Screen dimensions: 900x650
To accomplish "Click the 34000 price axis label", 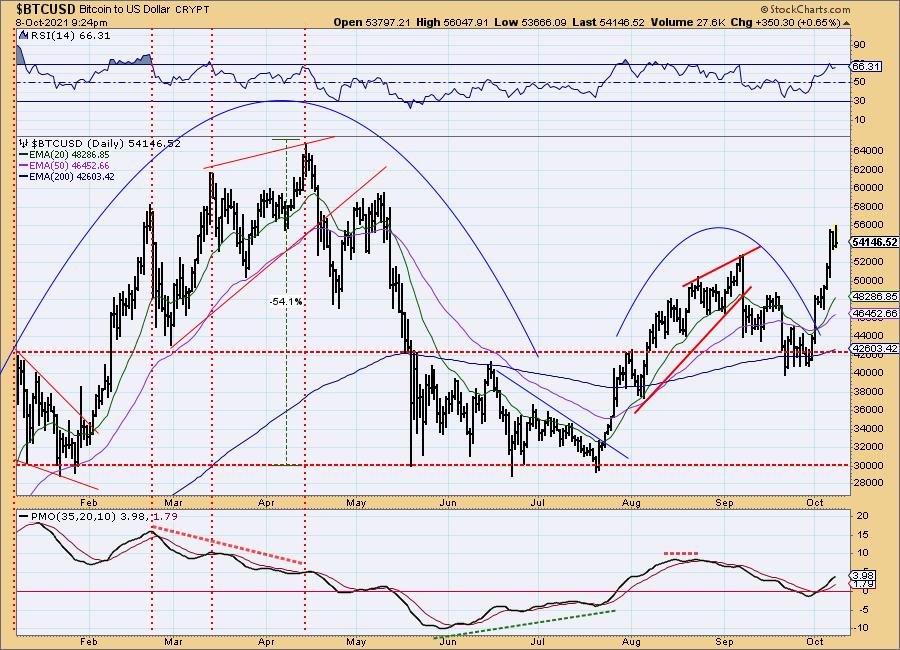I will 868,428.
